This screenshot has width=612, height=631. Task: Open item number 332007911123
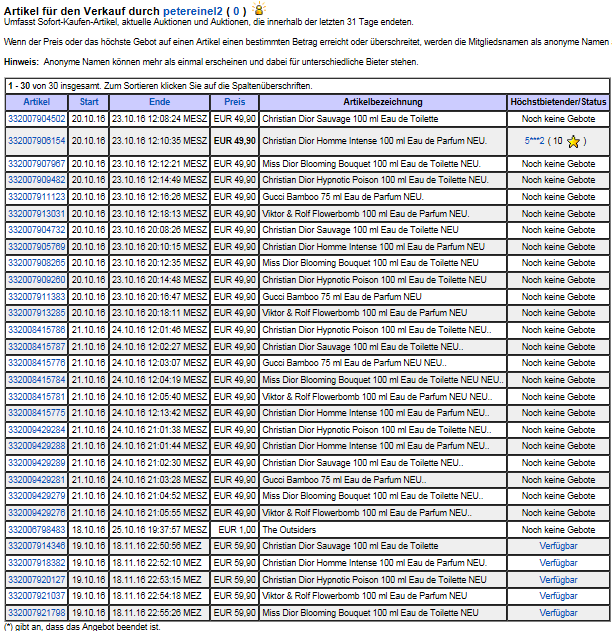[x=37, y=197]
